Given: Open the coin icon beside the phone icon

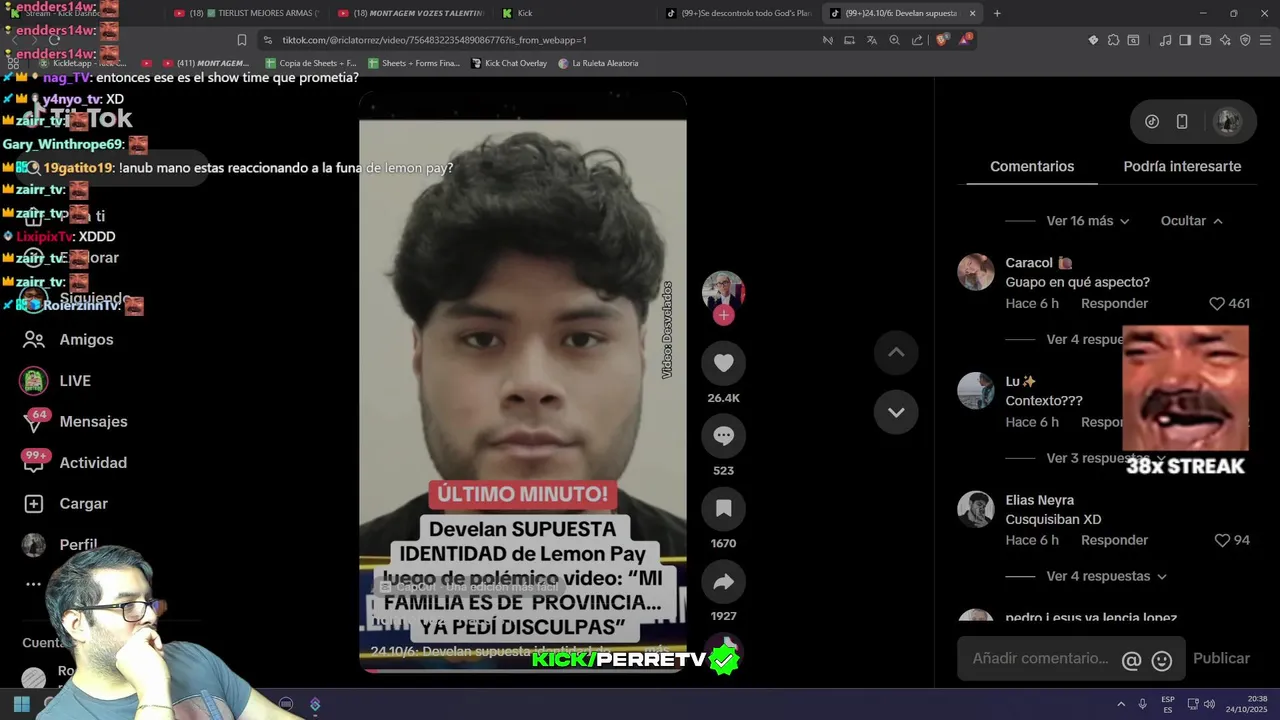Looking at the screenshot, I should point(1152,122).
